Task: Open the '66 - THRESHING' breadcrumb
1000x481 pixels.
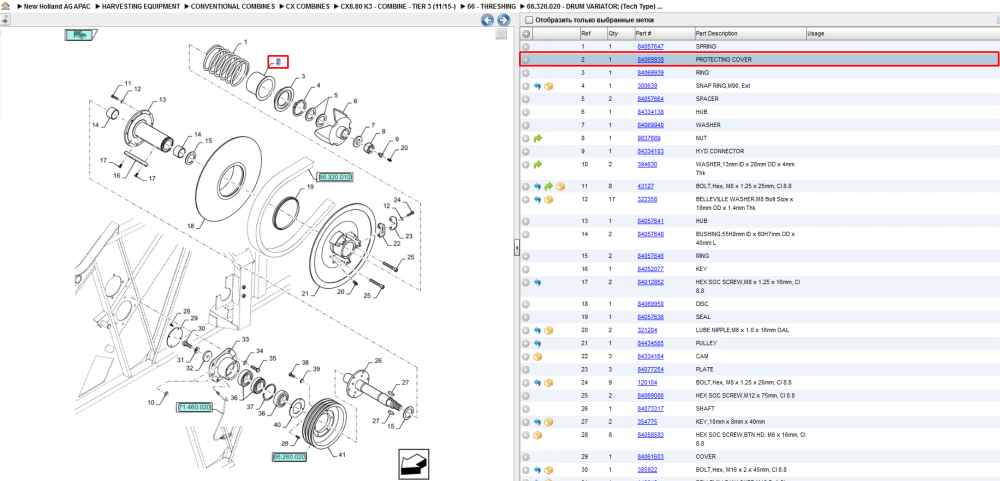Action: [491, 6]
